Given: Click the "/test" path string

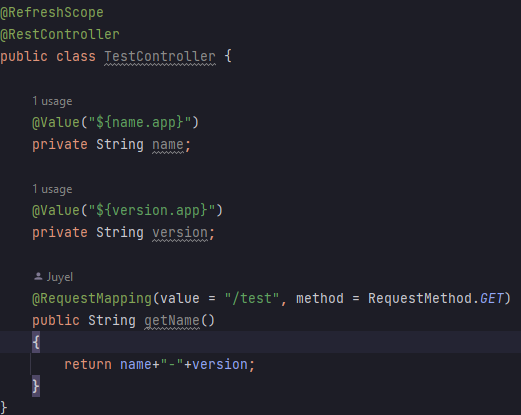Looking at the screenshot, I should [x=252, y=298].
